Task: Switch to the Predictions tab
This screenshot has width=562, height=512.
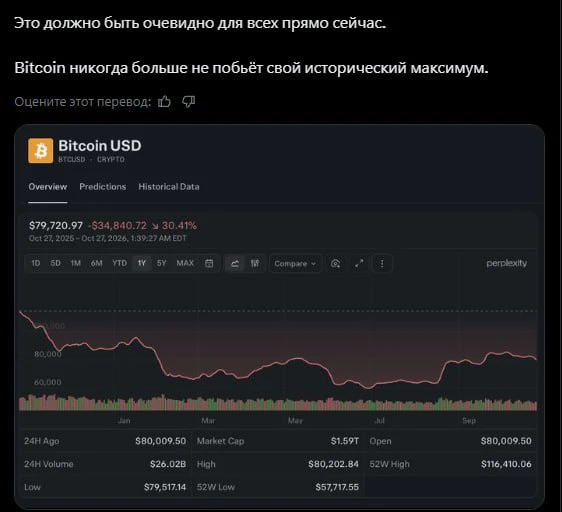Action: pyautogui.click(x=103, y=187)
